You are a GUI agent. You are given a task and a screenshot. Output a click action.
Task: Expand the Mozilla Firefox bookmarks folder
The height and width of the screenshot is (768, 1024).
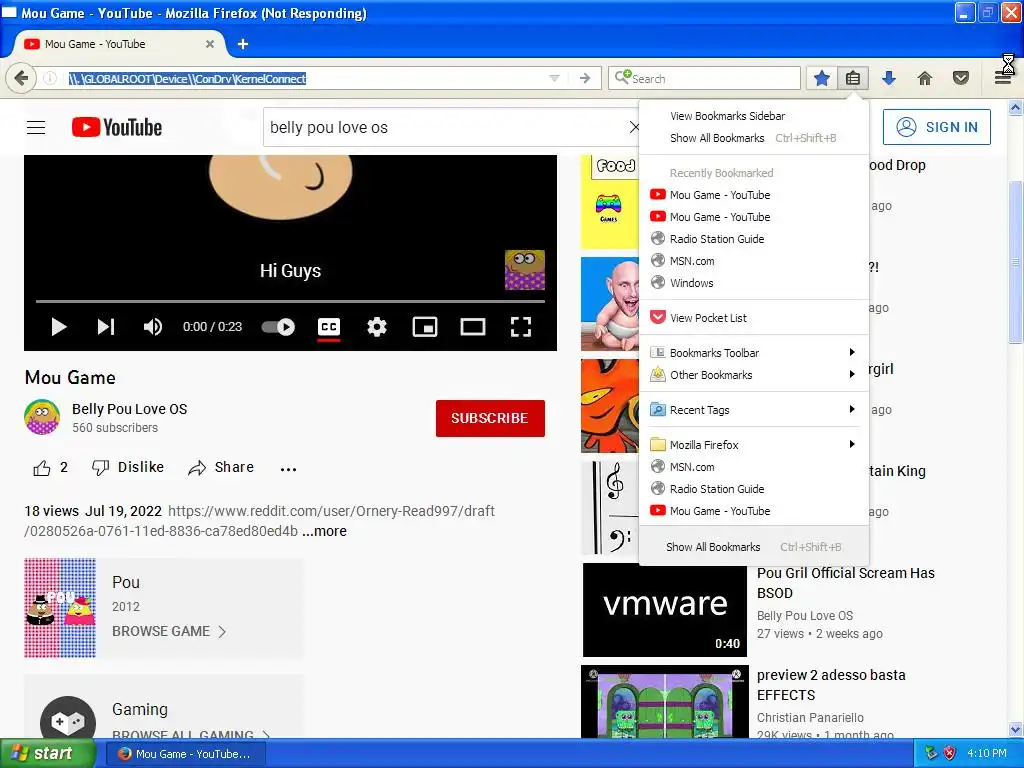(x=753, y=445)
